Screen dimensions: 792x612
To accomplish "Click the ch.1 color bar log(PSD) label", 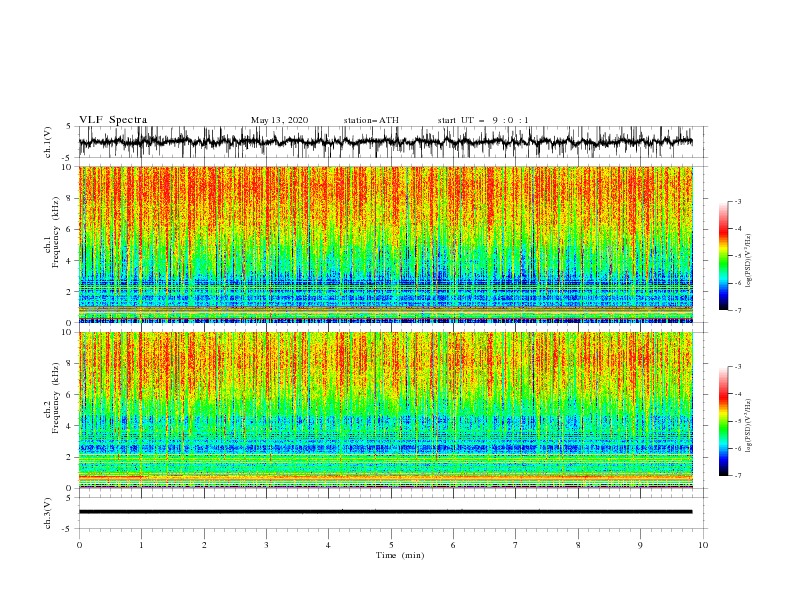I will tap(749, 261).
